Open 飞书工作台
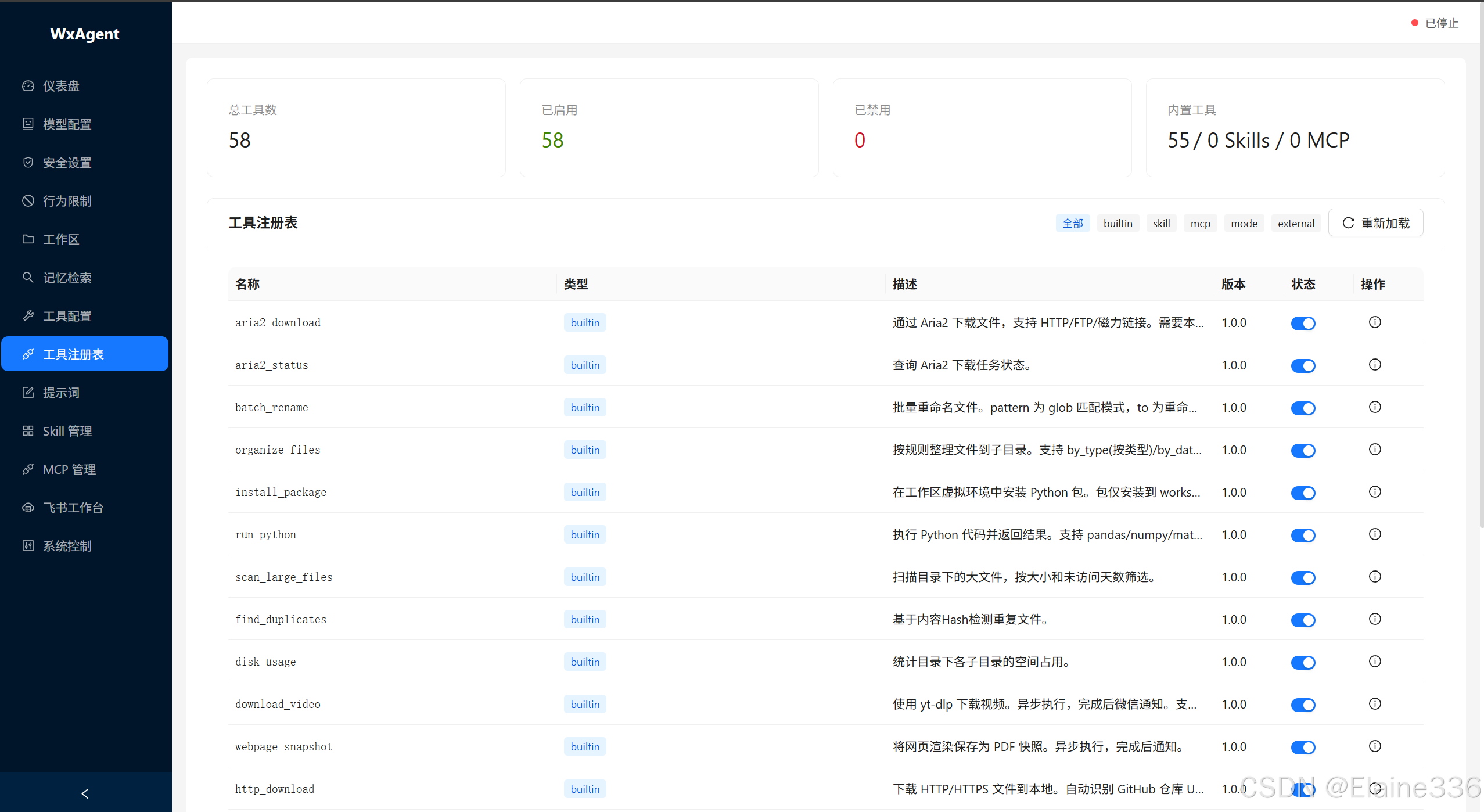This screenshot has height=812, width=1484. [85, 508]
